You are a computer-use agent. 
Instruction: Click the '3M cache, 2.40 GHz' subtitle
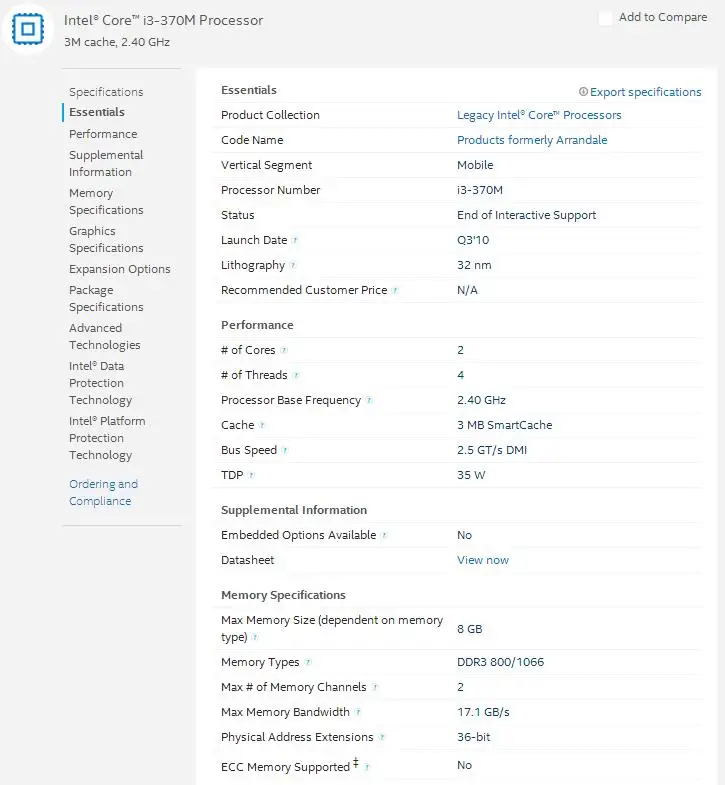point(117,42)
